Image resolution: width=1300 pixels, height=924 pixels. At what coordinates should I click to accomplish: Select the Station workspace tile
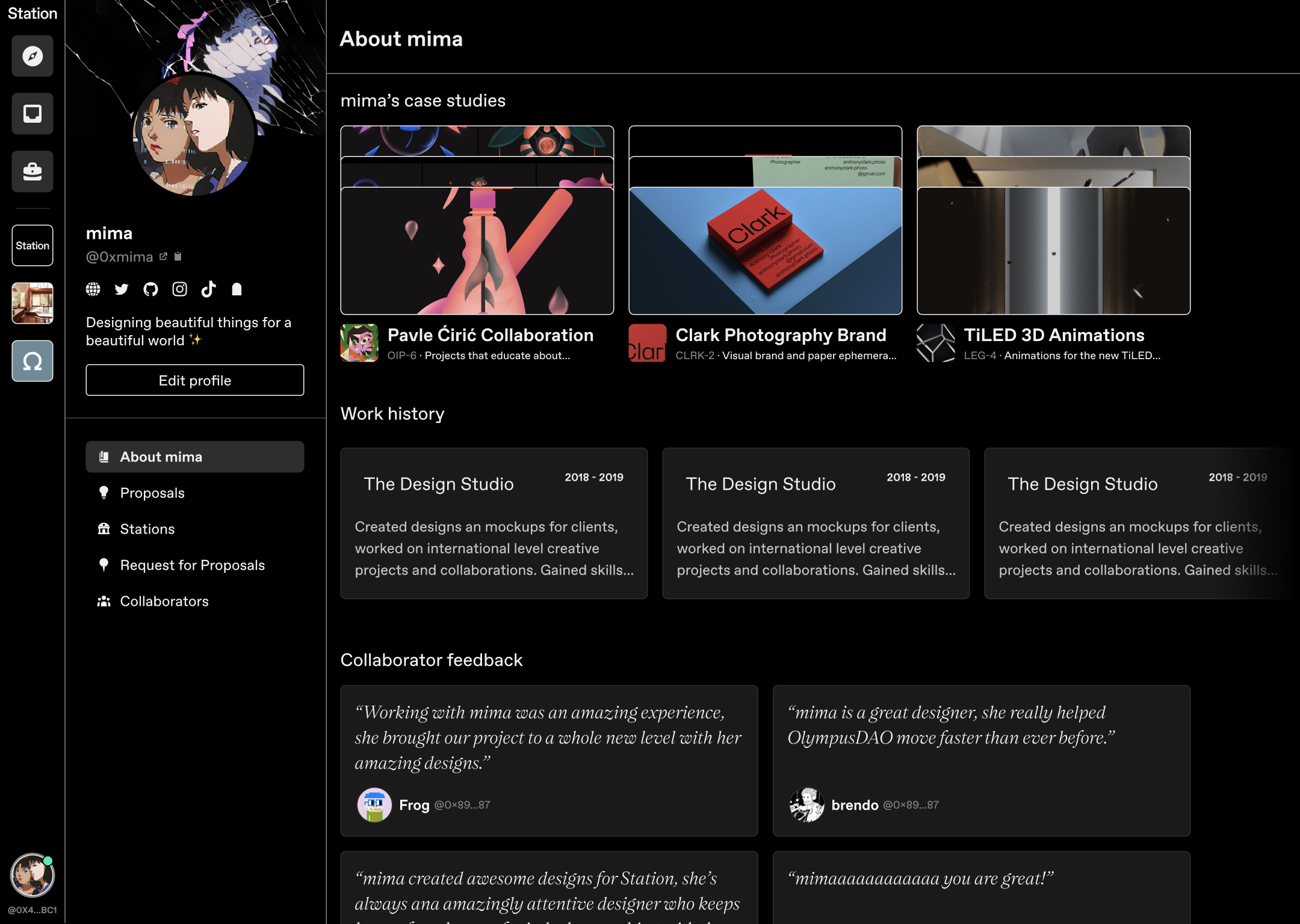pos(32,245)
